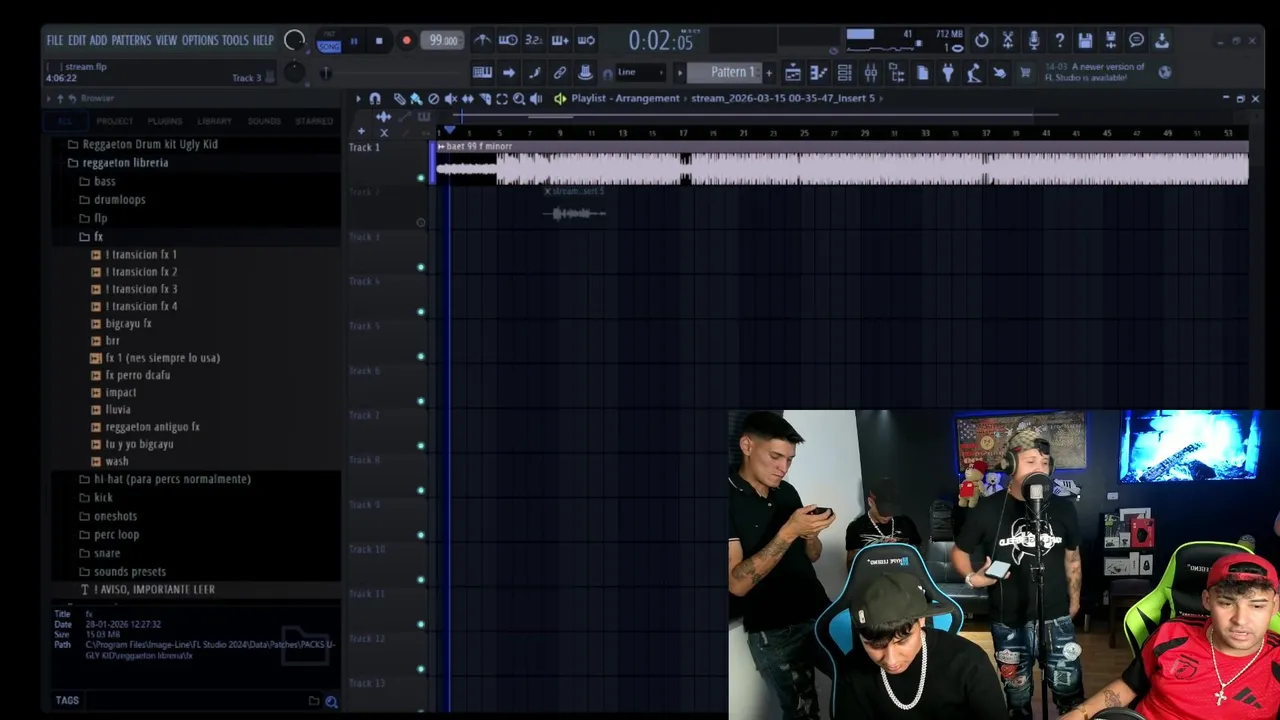Viewport: 1280px width, 720px height.
Task: Pause playback using the pause button
Action: [x=354, y=41]
